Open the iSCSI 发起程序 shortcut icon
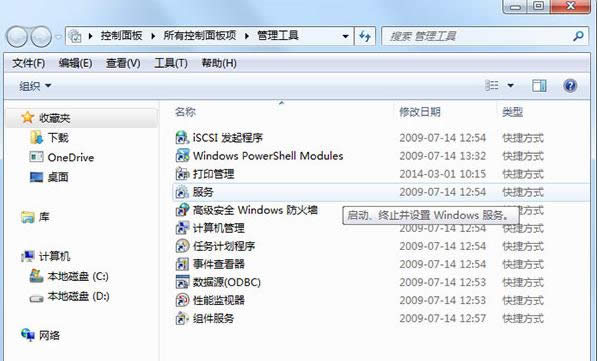Image resolution: width=598 pixels, height=361 pixels. pos(182,137)
